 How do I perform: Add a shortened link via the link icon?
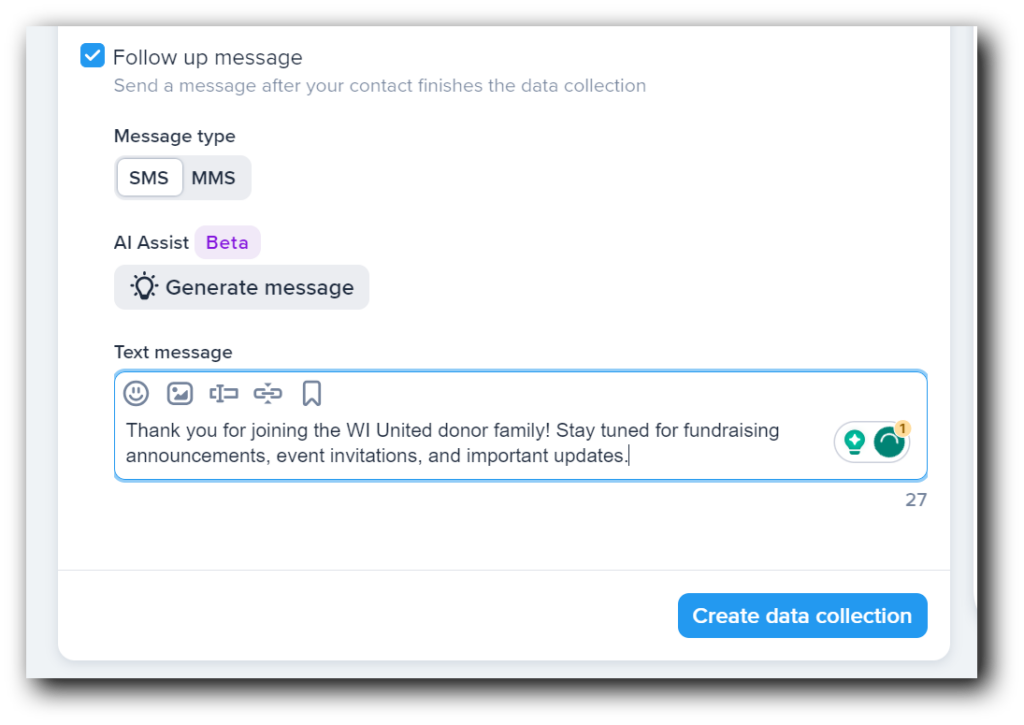268,393
